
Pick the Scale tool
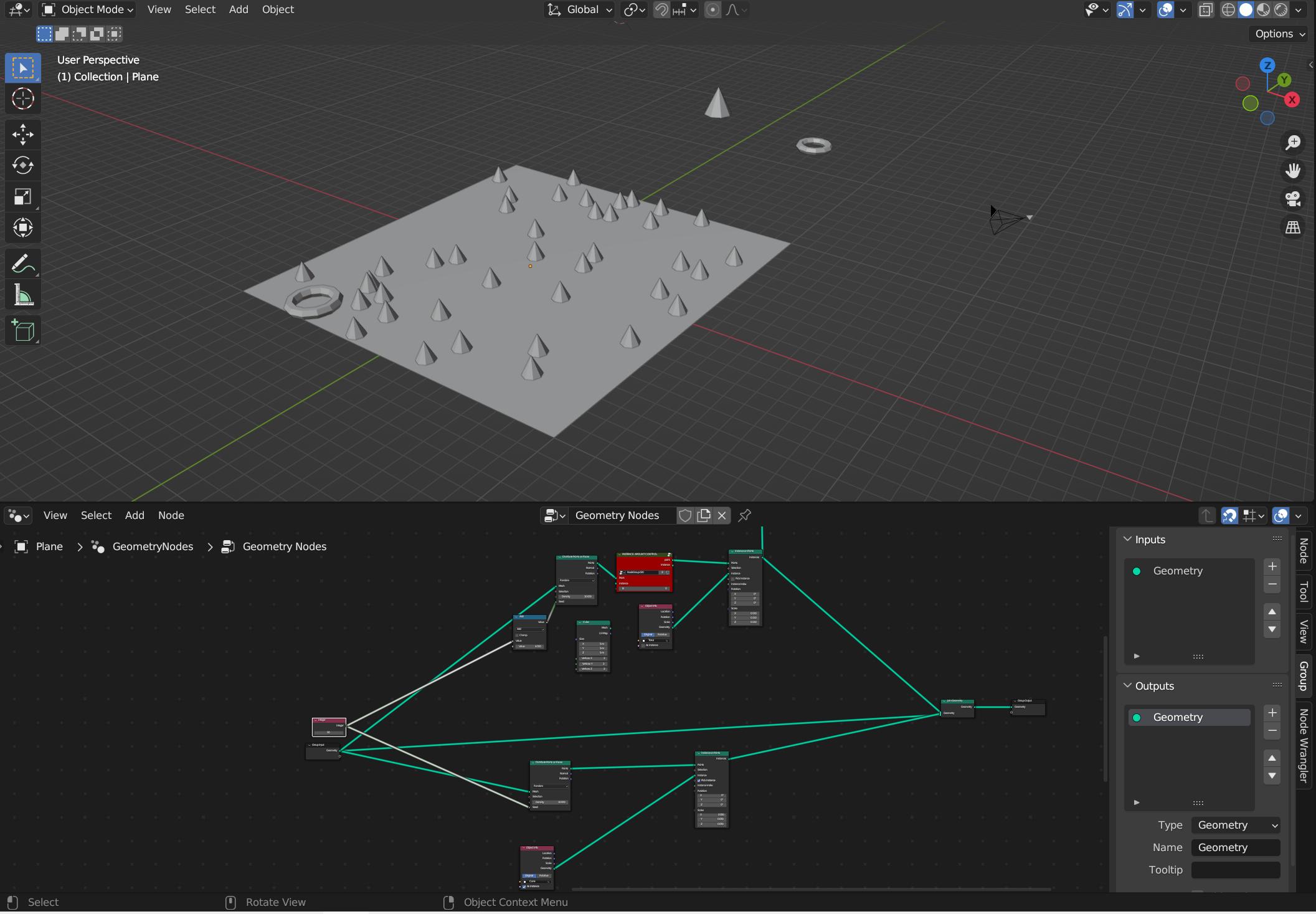[x=23, y=197]
